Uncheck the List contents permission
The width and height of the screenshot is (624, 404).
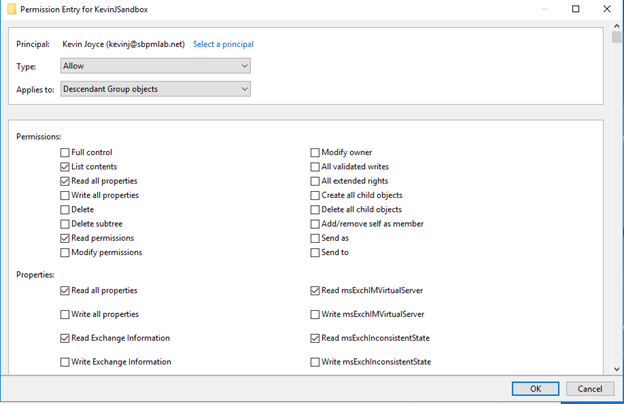[65, 167]
